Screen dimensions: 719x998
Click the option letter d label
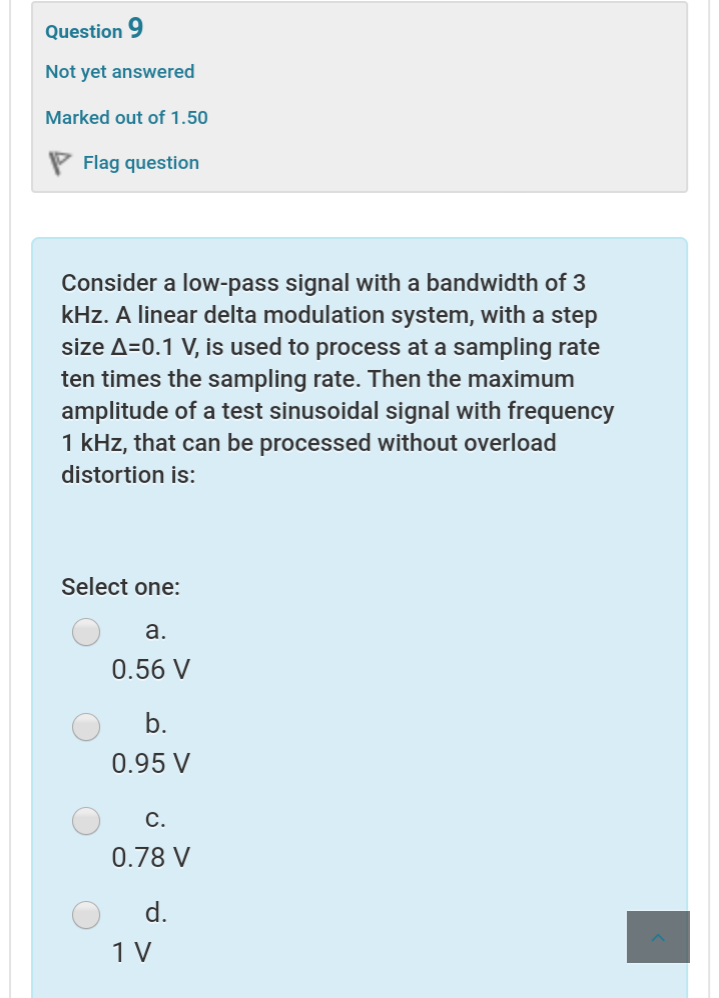point(154,912)
